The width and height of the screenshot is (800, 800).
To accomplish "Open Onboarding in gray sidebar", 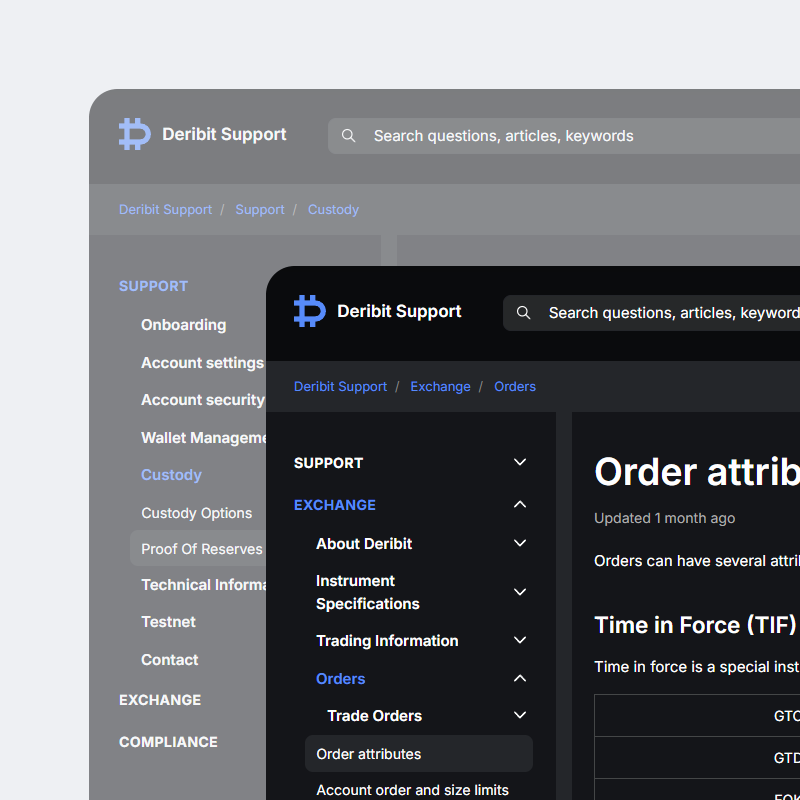I will pos(183,325).
